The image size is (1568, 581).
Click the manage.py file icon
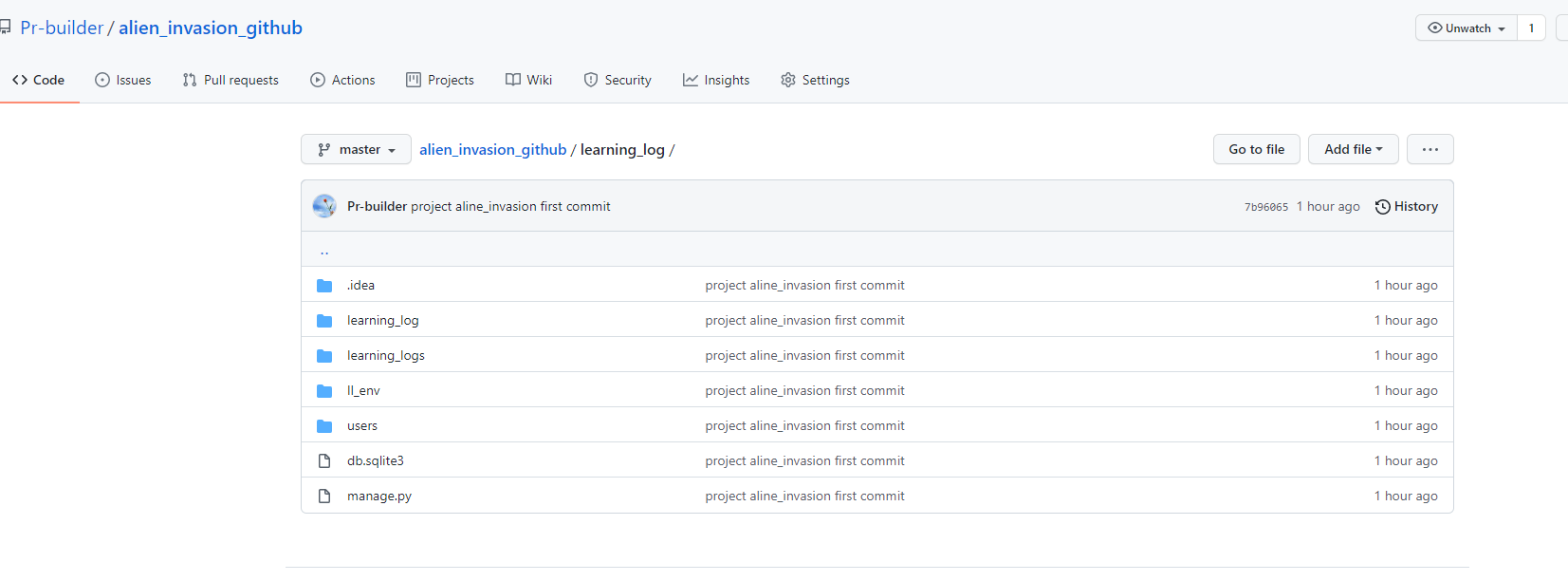pos(324,496)
